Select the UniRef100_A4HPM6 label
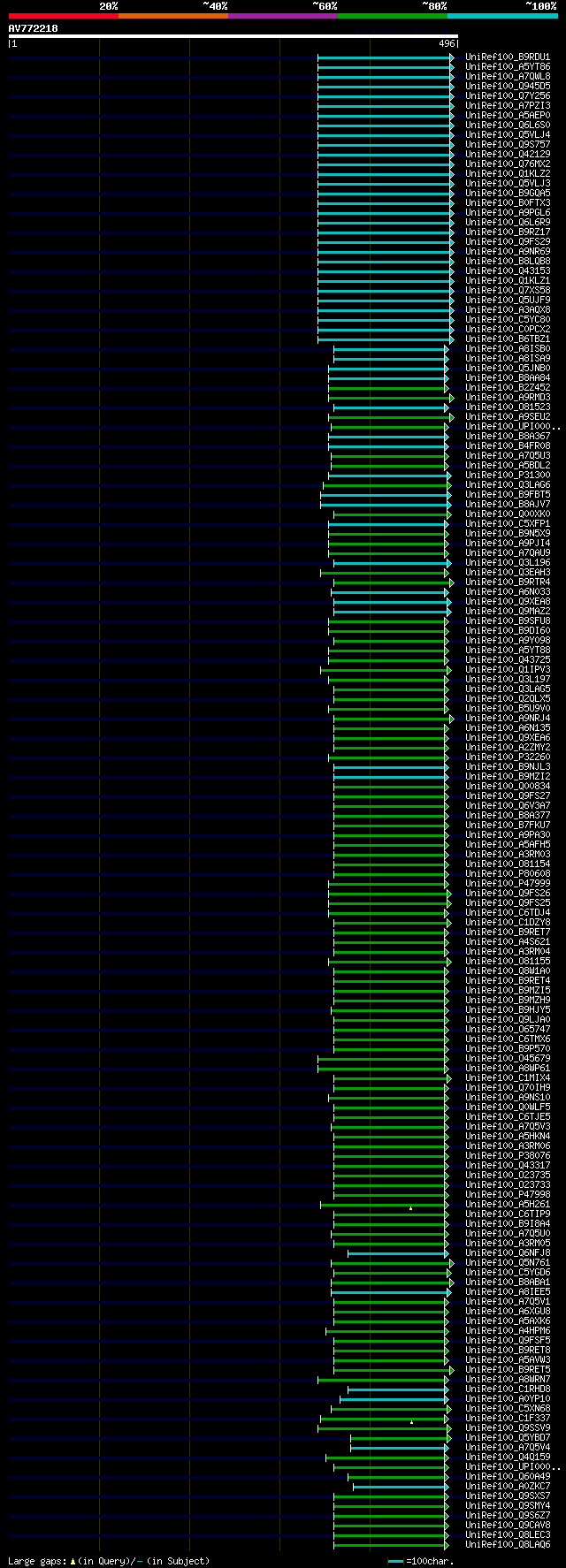This screenshot has width=566, height=1568. [x=508, y=1331]
